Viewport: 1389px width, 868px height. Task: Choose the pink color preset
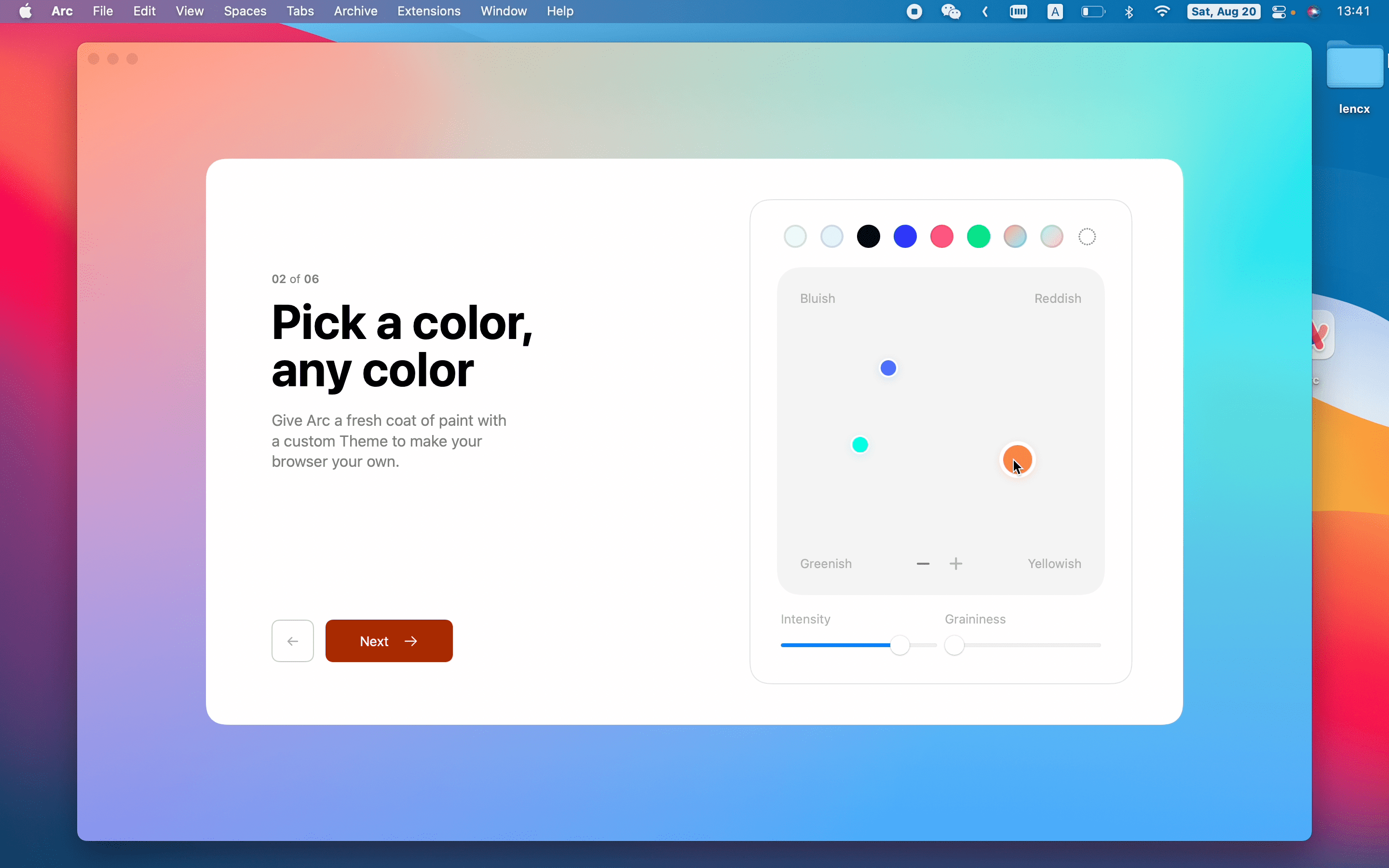click(x=941, y=236)
